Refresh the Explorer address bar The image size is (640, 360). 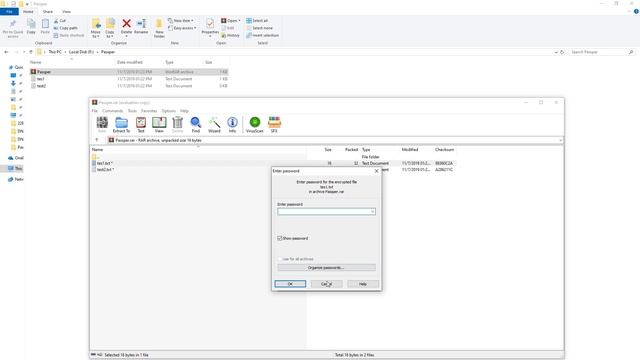point(562,52)
